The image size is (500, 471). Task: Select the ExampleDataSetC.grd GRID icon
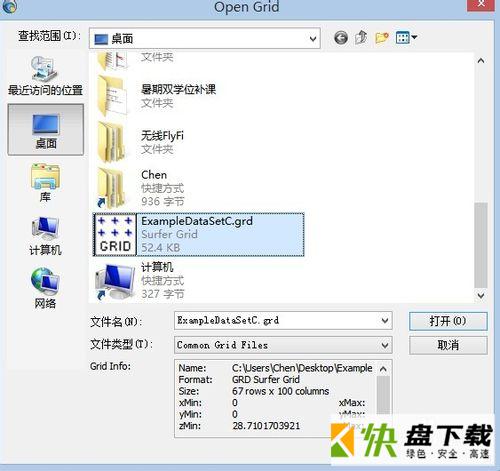tap(115, 234)
